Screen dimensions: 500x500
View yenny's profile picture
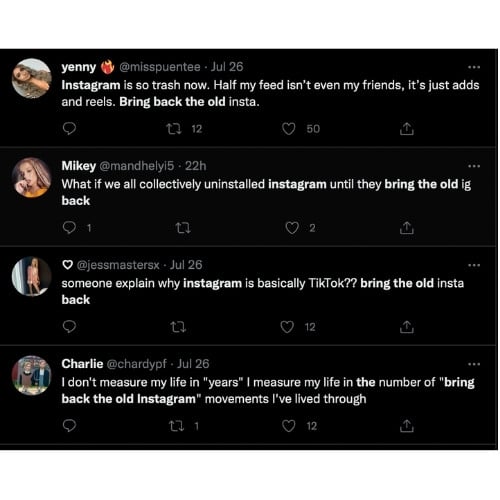32,78
